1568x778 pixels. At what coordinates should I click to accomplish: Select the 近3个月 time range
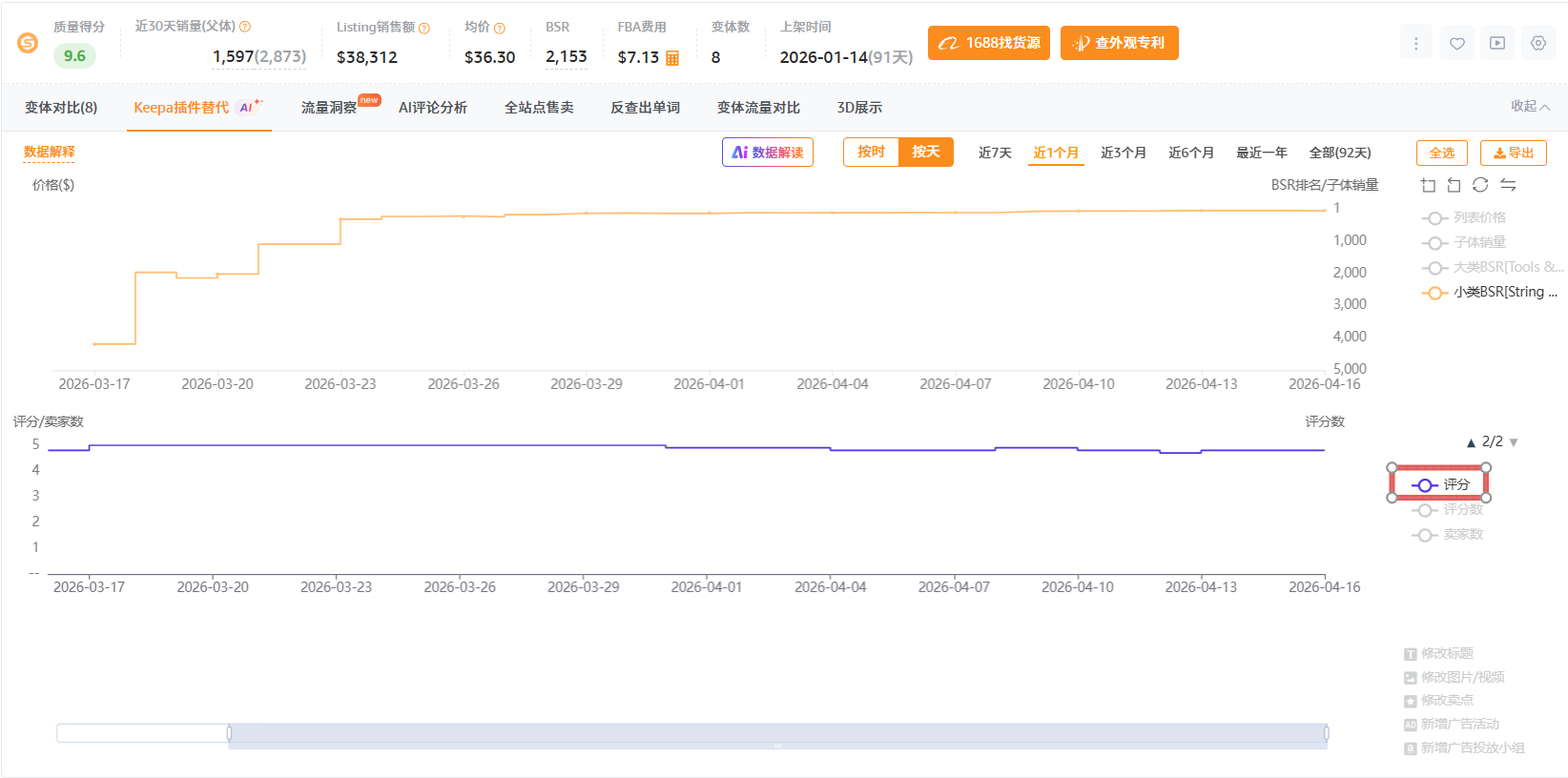click(x=1123, y=153)
